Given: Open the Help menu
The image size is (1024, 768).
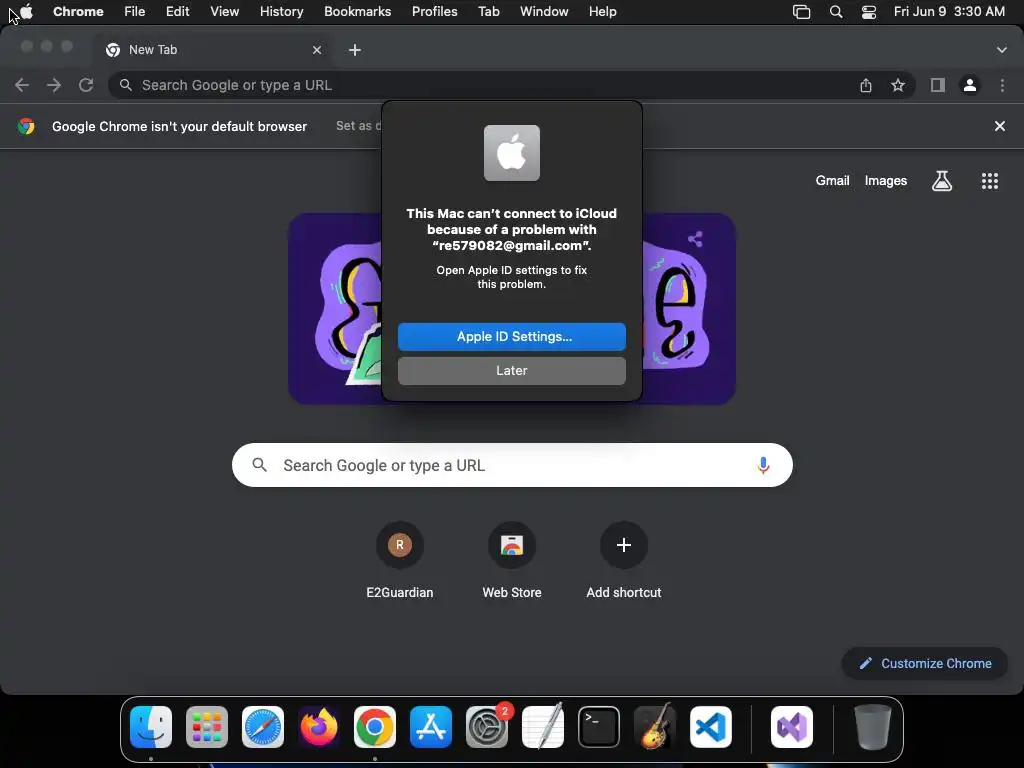Looking at the screenshot, I should tap(602, 12).
